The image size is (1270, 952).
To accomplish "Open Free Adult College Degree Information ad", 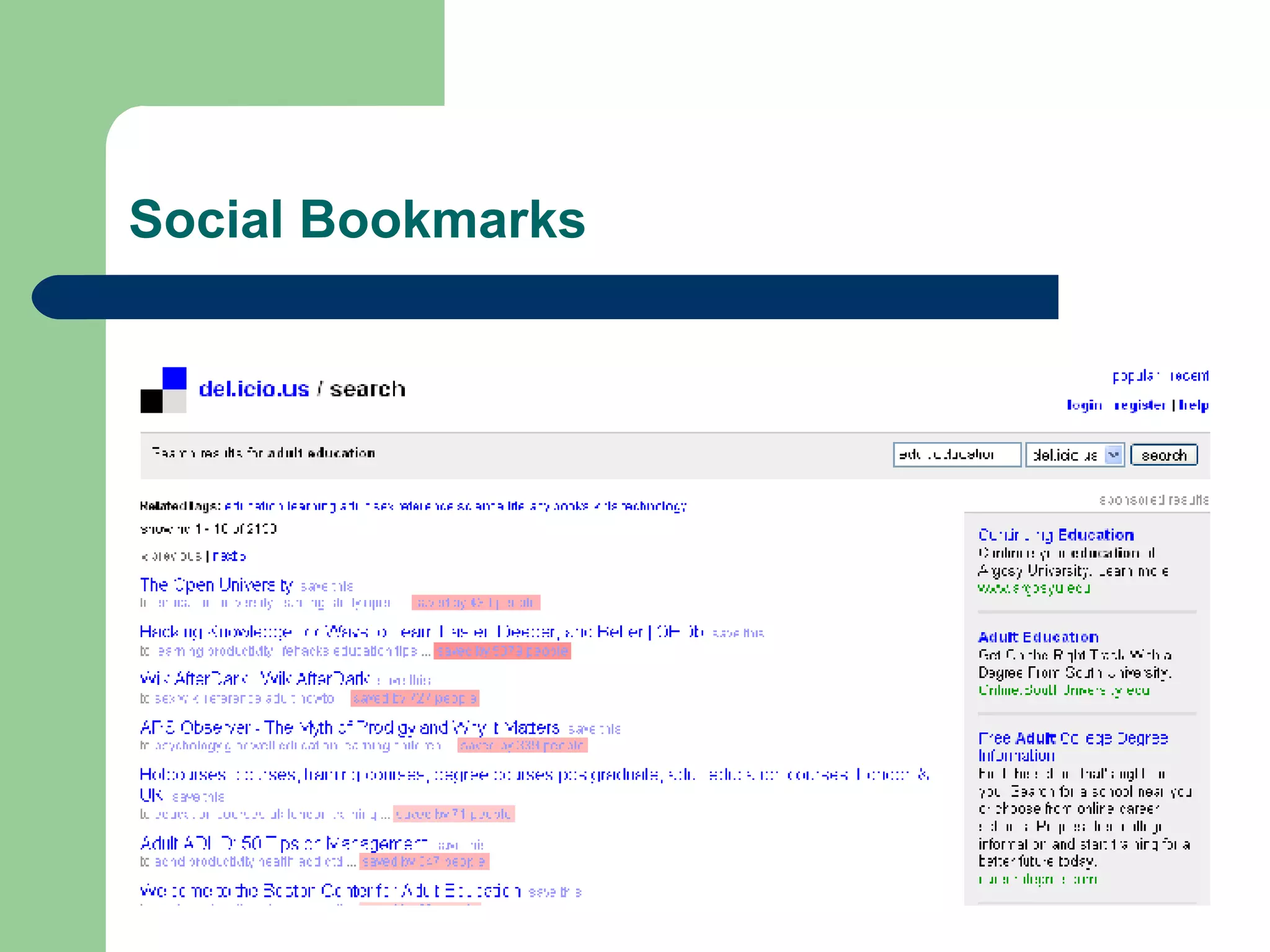I will click(1073, 747).
